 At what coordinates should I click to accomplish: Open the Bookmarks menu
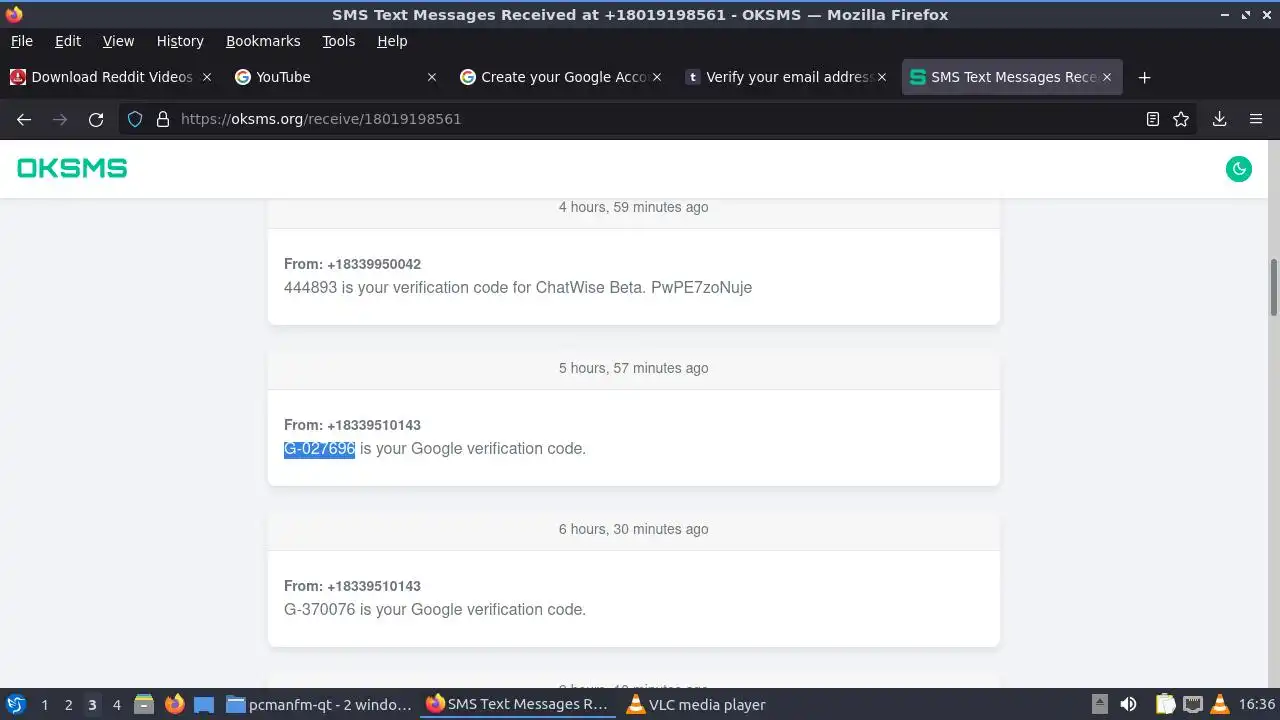pos(263,41)
